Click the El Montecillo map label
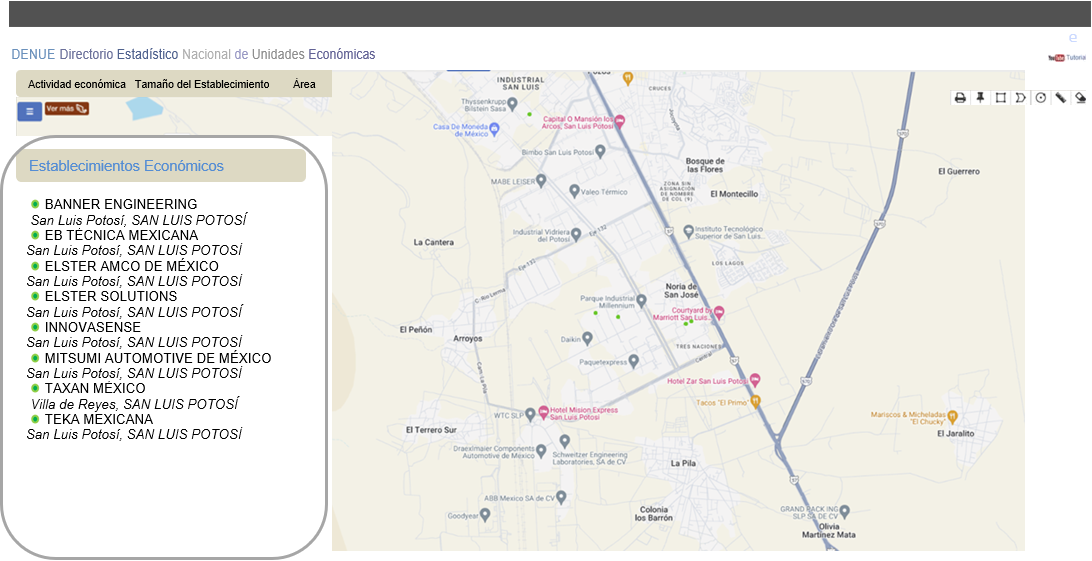This screenshot has height=561, width=1092. 734,194
